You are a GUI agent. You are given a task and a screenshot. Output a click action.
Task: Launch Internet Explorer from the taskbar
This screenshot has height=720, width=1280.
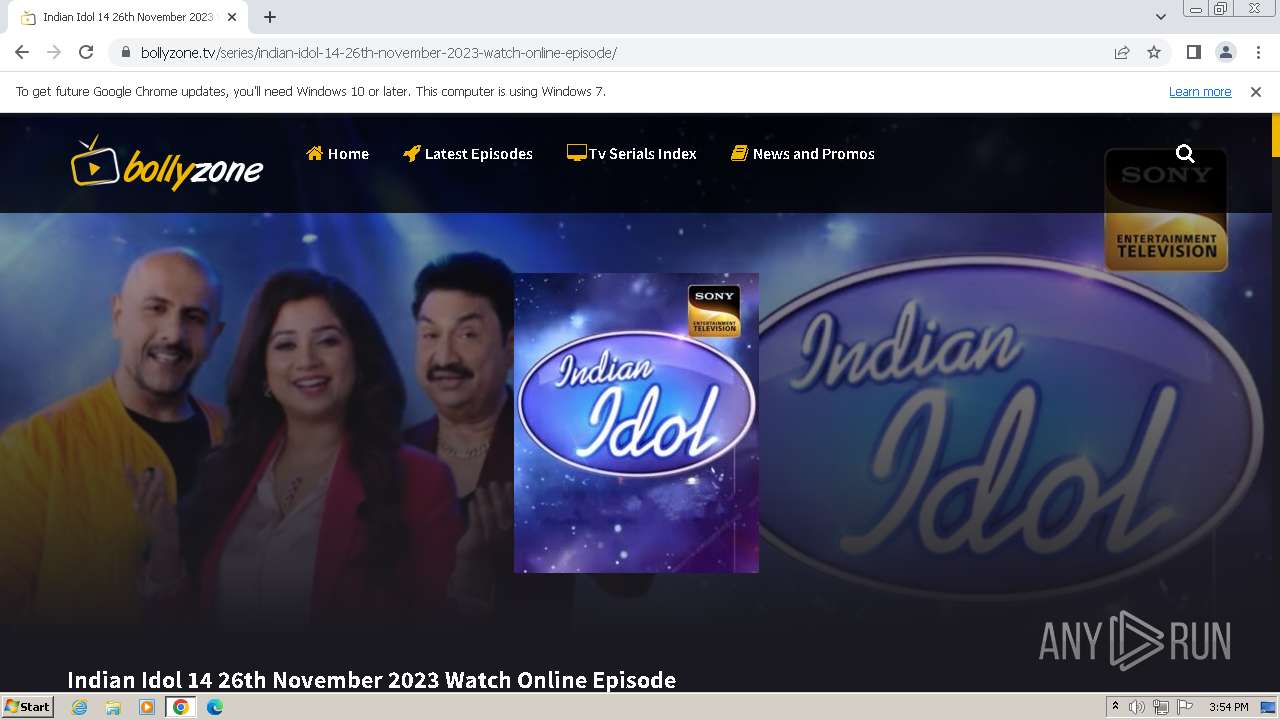tap(80, 707)
